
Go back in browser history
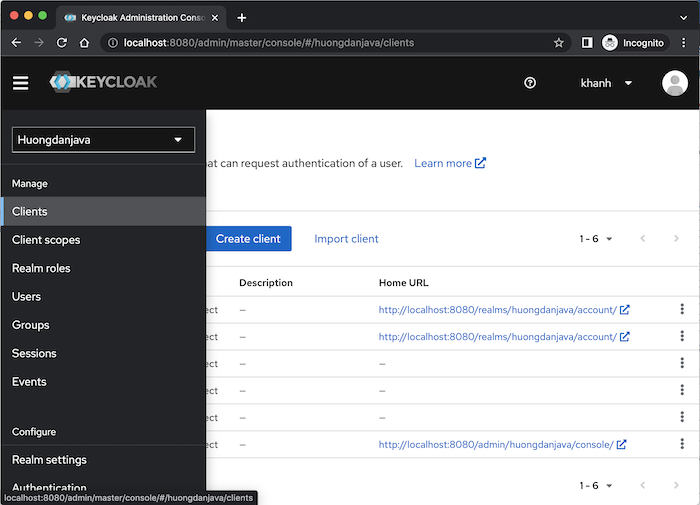point(17,43)
